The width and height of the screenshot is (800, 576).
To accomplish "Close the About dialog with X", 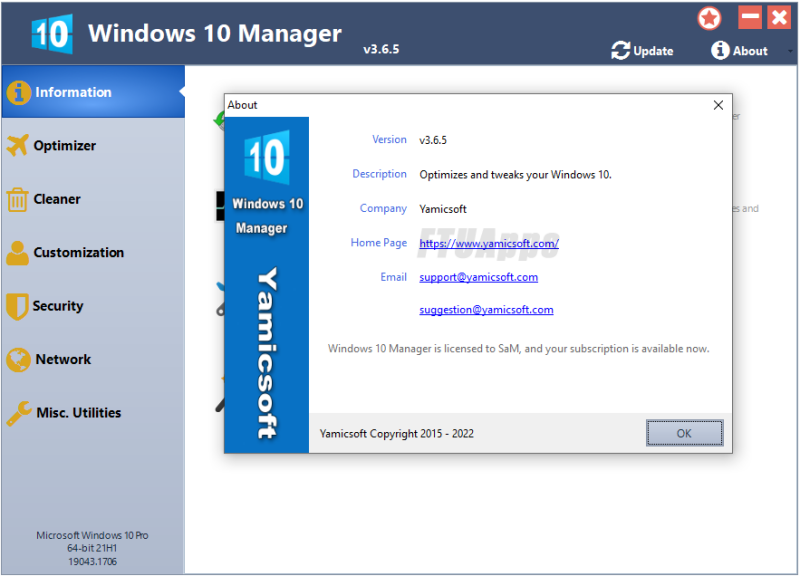I will (x=718, y=105).
